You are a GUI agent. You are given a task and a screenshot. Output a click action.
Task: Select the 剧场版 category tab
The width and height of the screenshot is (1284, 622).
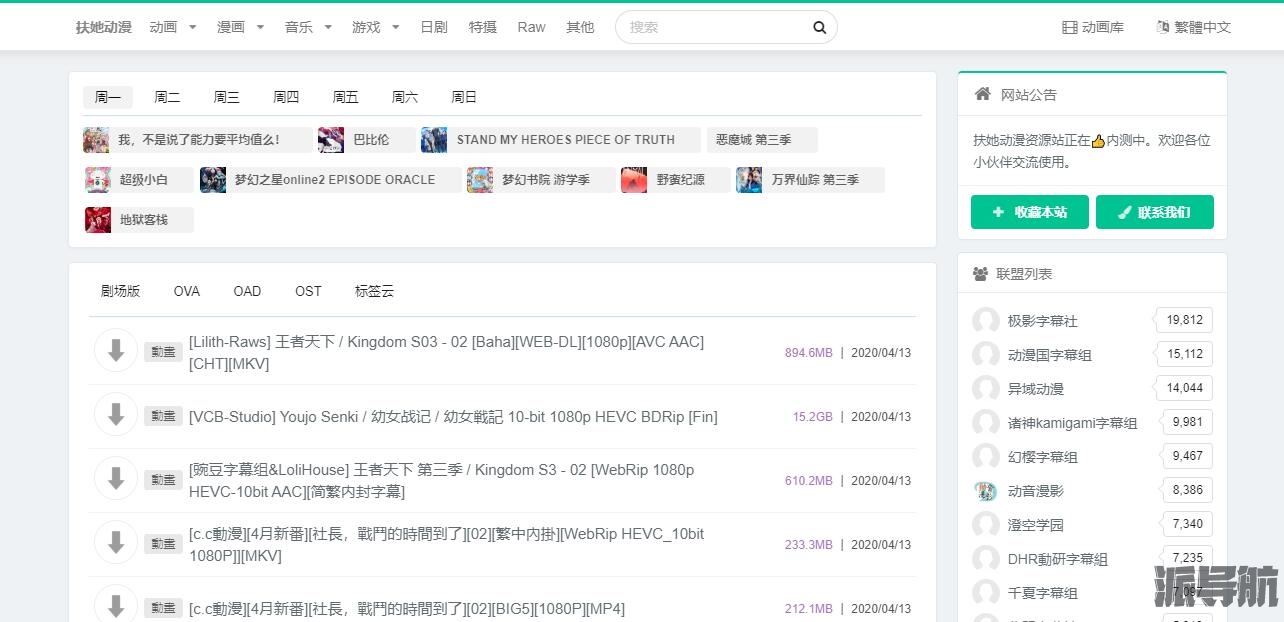(120, 291)
